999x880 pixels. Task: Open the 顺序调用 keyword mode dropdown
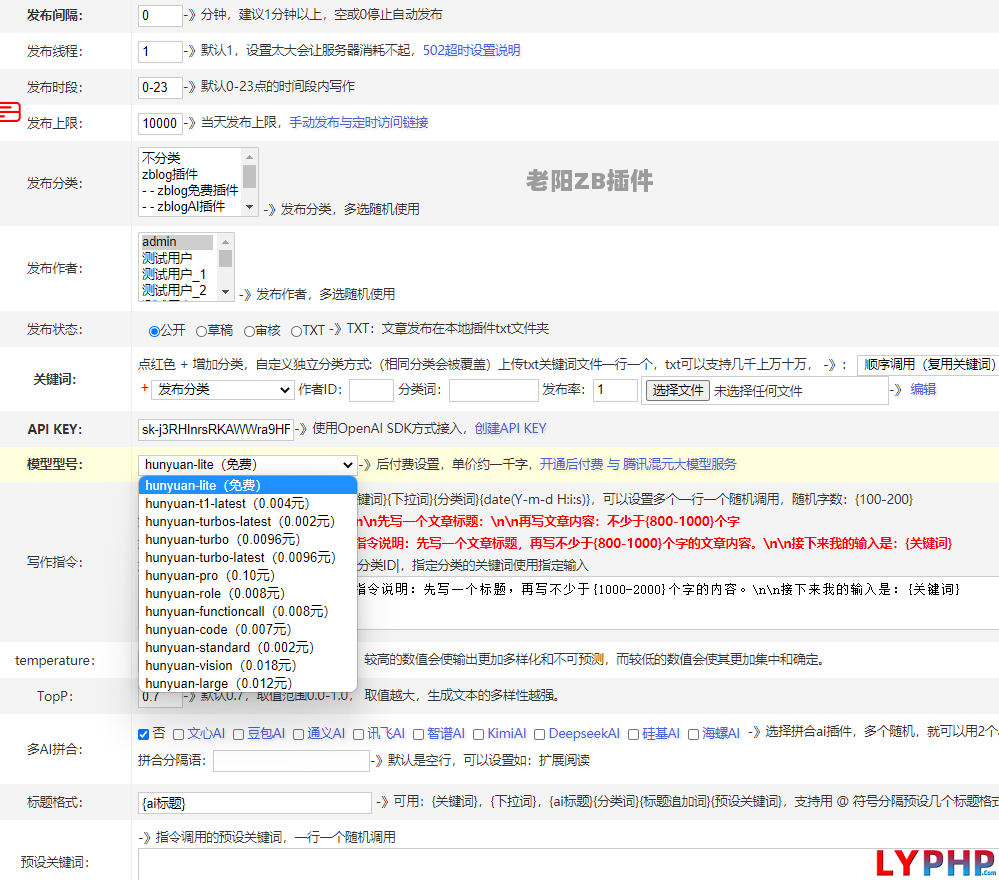(x=928, y=364)
